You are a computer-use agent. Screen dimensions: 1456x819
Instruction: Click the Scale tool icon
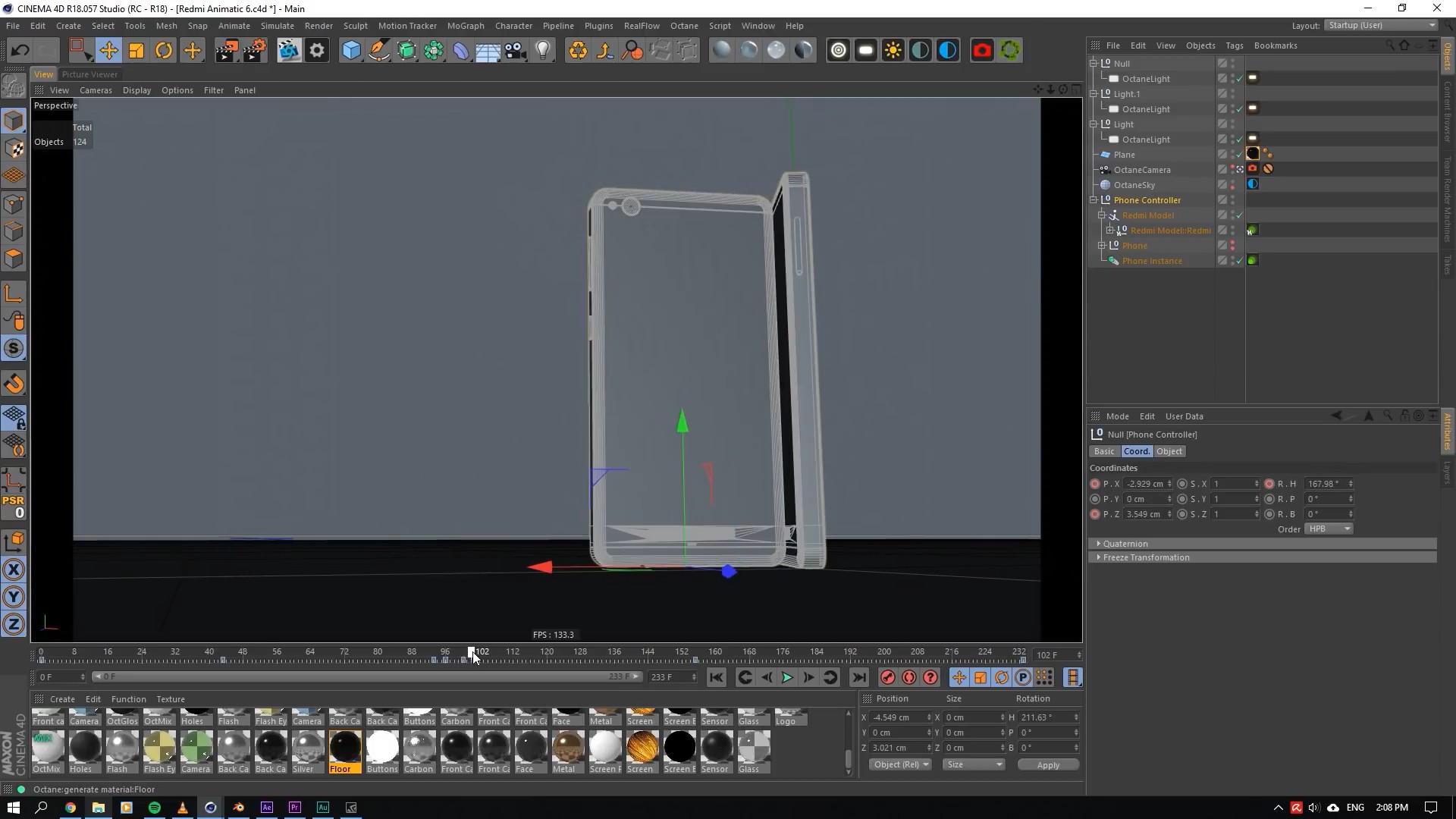tap(136, 51)
